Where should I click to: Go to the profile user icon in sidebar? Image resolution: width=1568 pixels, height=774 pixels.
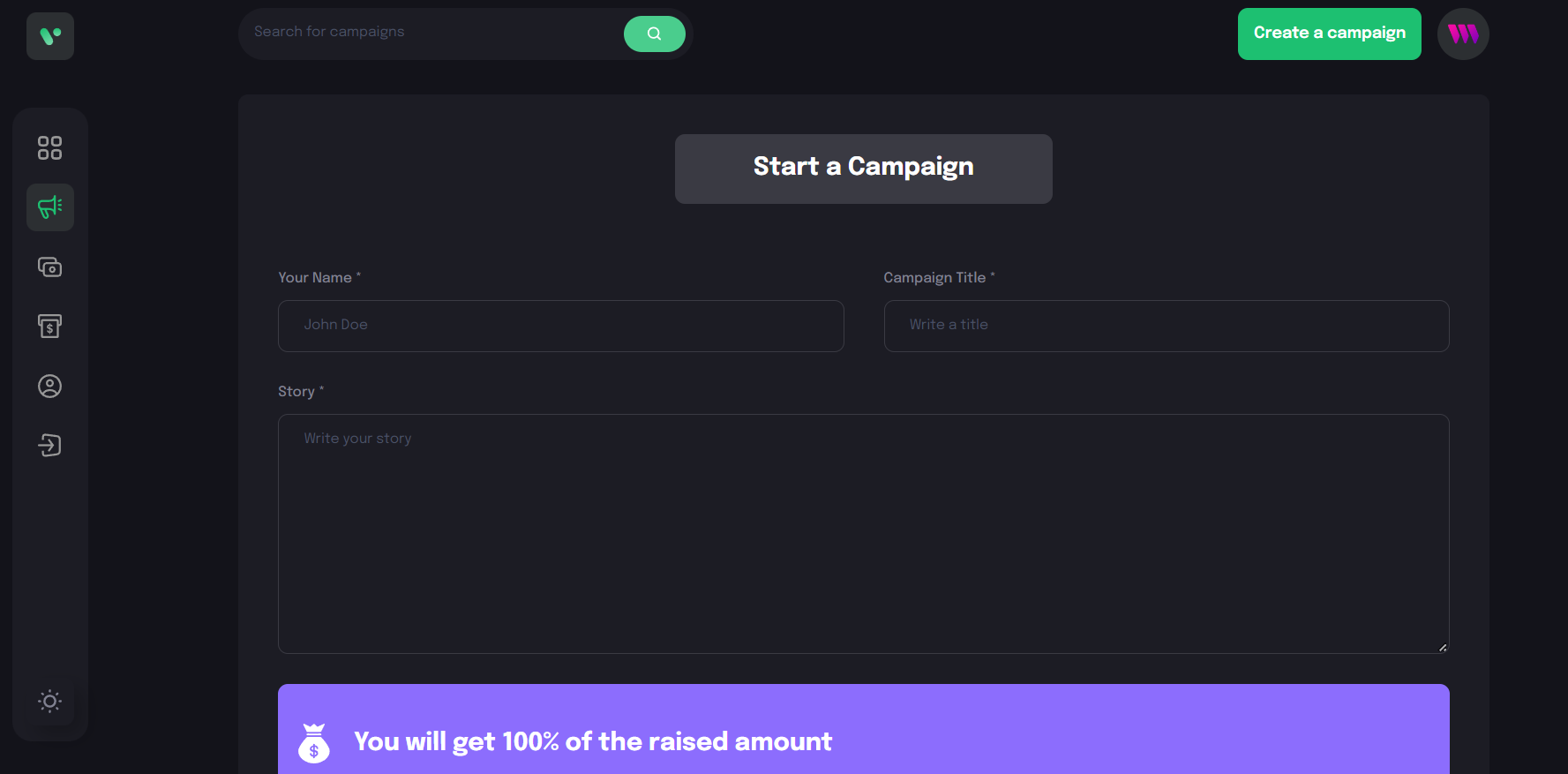click(x=50, y=386)
